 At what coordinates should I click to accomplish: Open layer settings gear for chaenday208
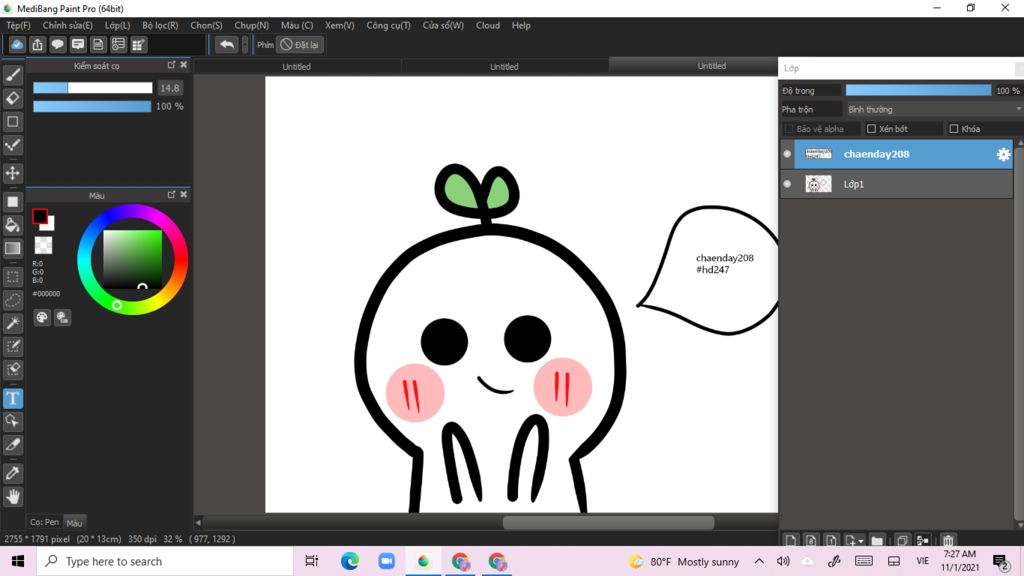point(1003,154)
